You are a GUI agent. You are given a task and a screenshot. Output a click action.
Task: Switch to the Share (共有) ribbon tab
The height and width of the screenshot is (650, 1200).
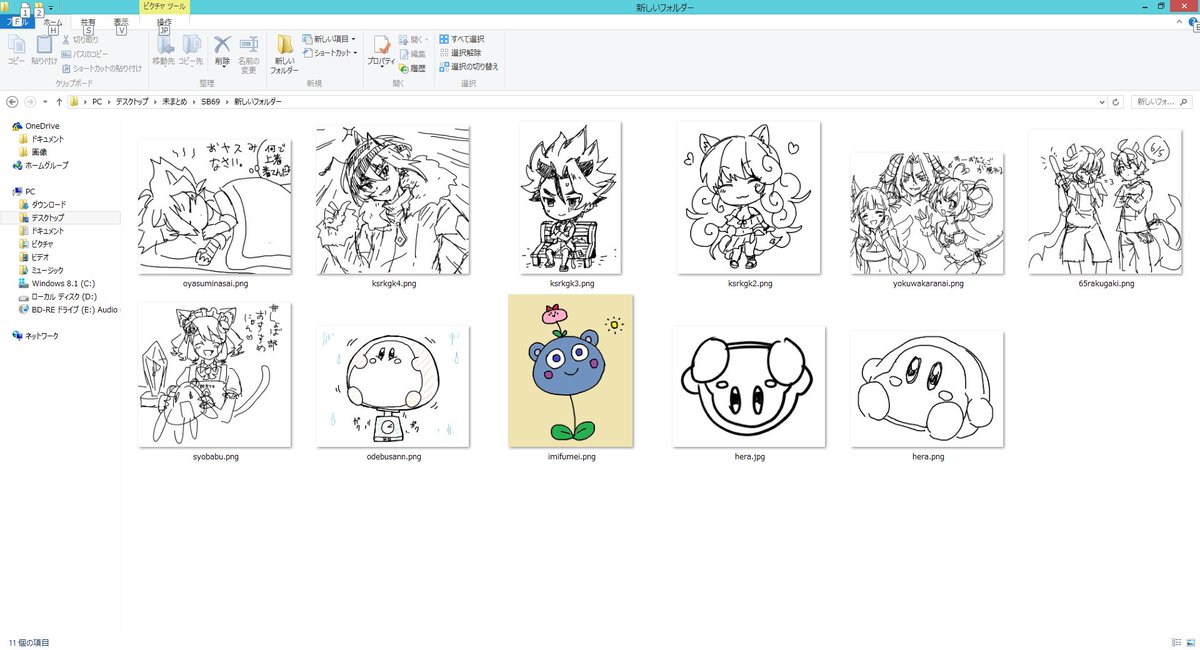pos(89,21)
